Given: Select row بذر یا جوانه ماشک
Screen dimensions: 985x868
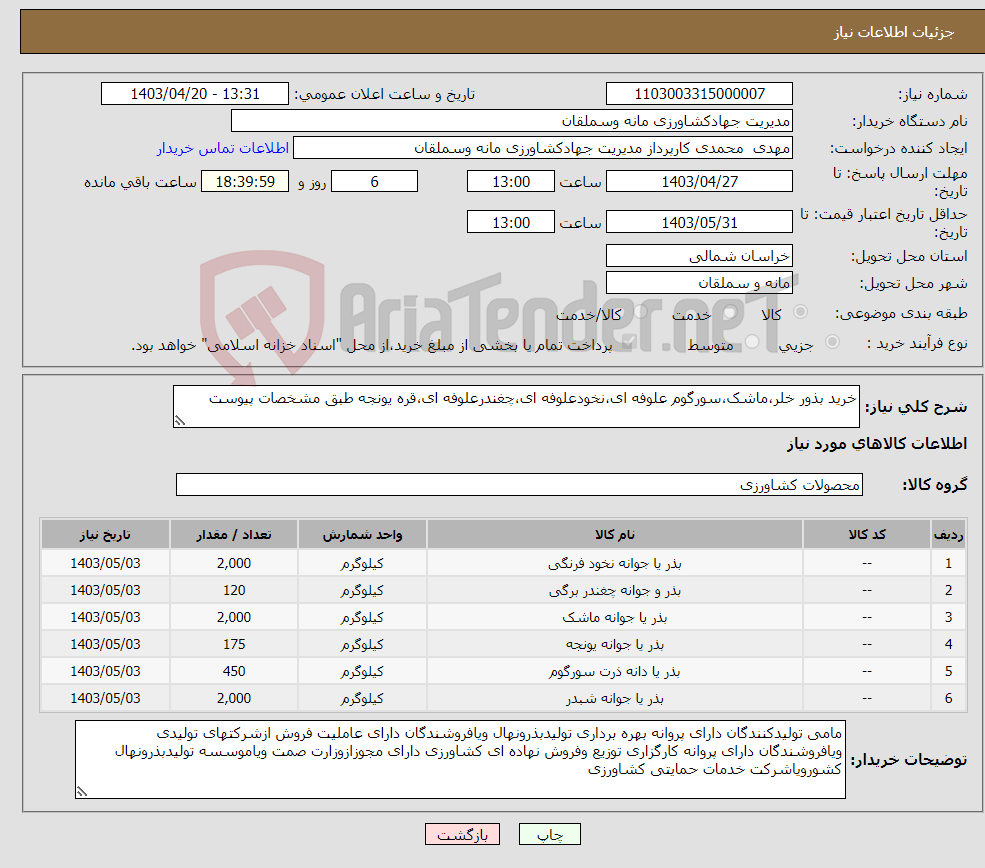Looking at the screenshot, I should click(x=504, y=617).
